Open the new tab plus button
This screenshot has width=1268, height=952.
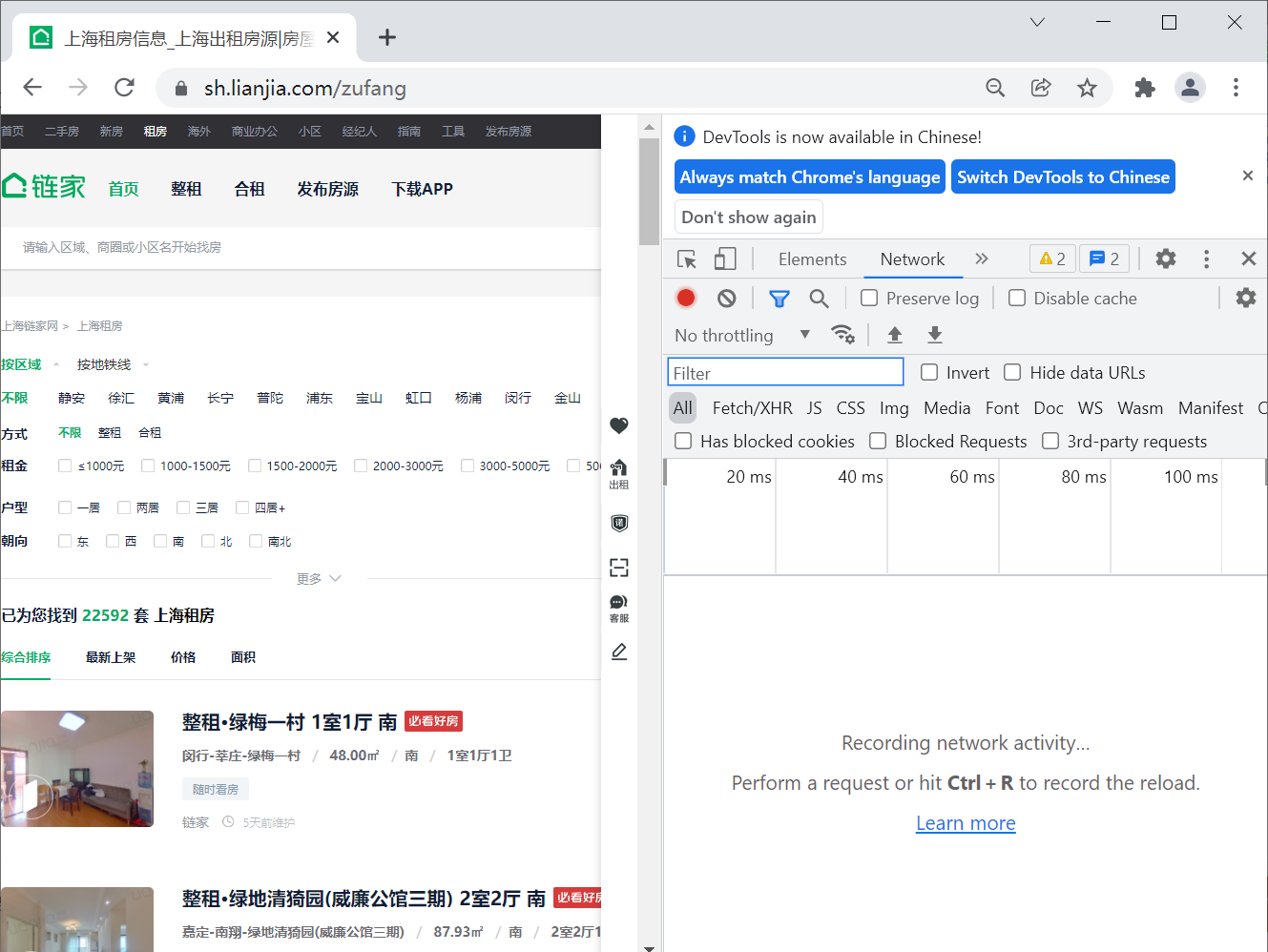(x=387, y=37)
